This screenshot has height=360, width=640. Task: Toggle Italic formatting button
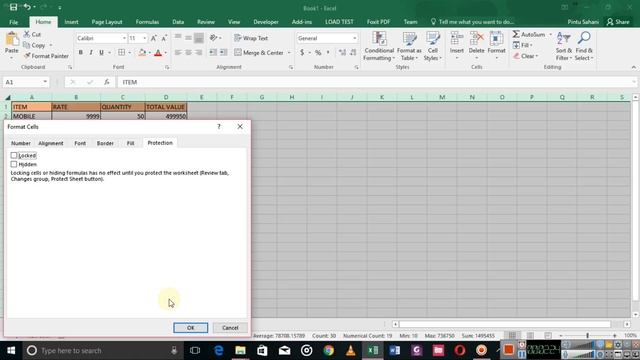point(91,53)
